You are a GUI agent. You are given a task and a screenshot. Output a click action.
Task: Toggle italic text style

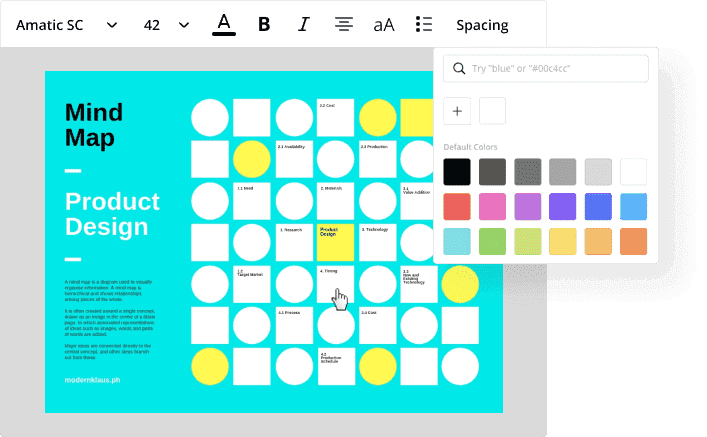tap(304, 25)
